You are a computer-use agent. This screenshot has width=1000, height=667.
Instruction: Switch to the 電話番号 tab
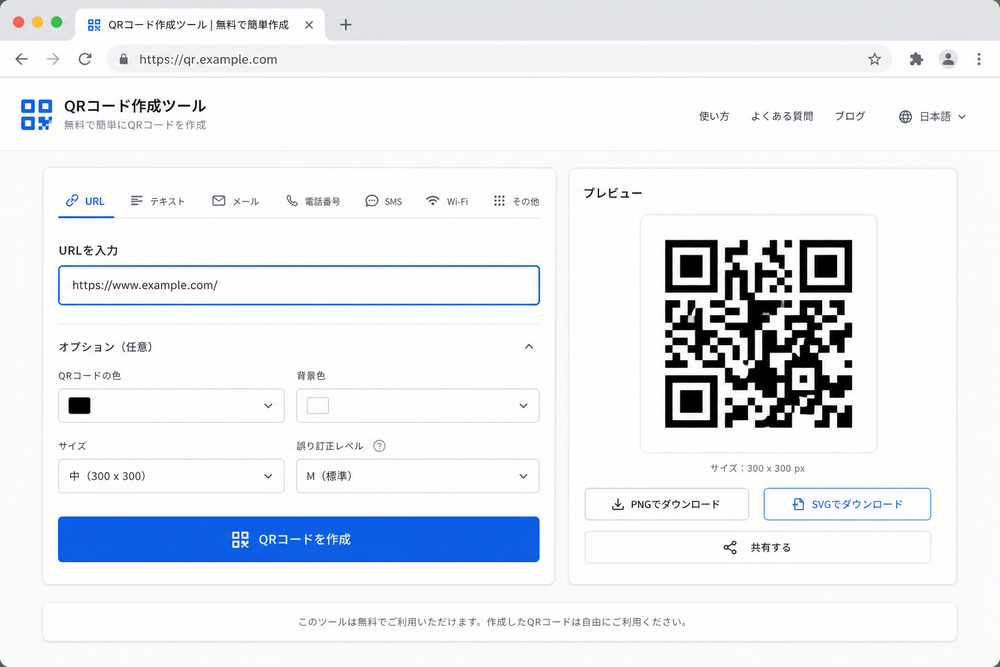(x=313, y=202)
